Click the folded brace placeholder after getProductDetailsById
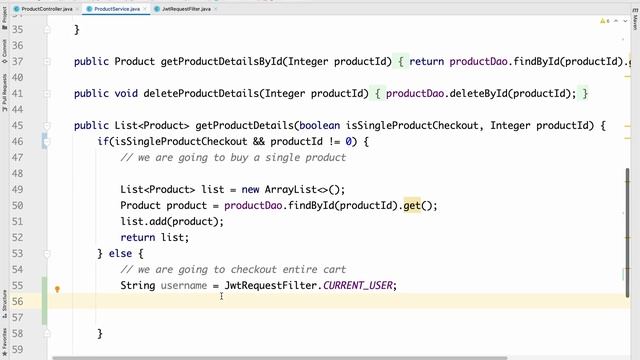This screenshot has height=360, width=640. click(401, 62)
